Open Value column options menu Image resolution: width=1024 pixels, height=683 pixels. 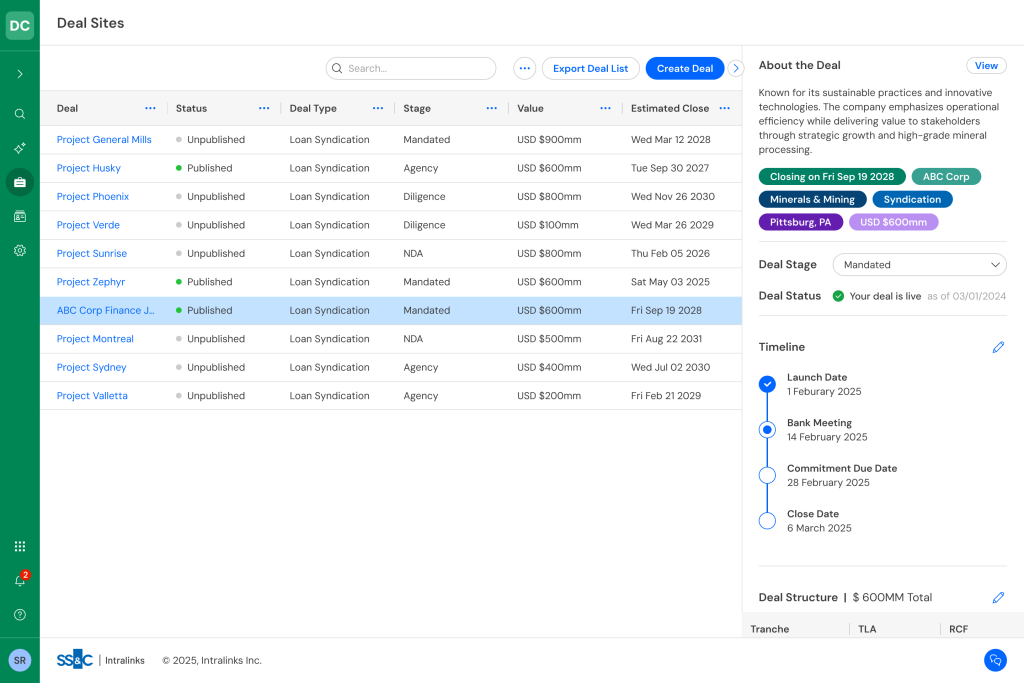(605, 108)
